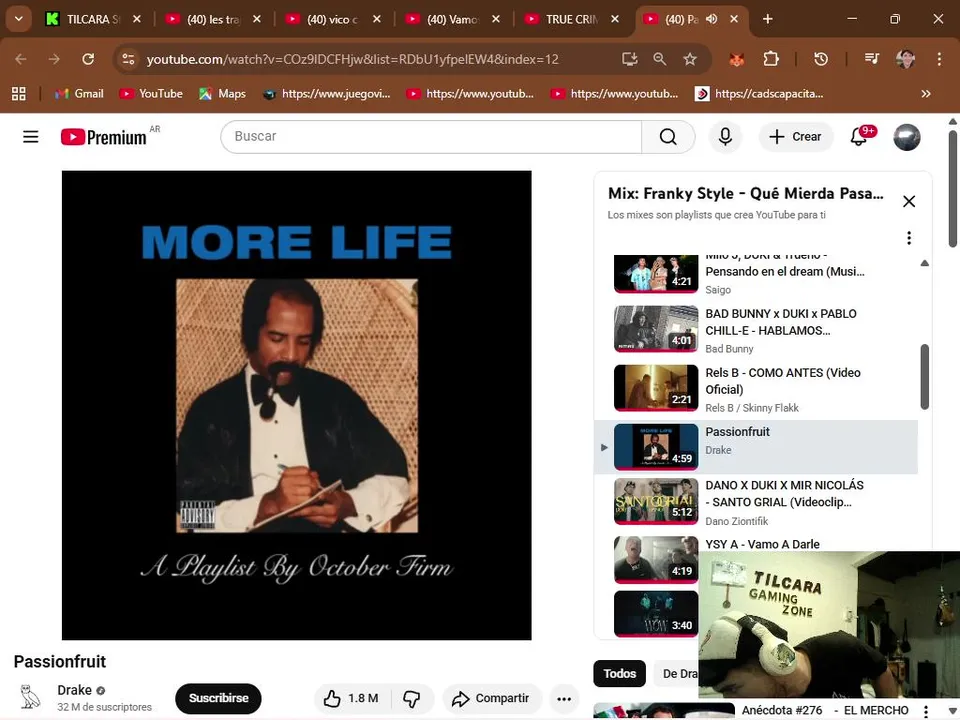
Task: Share video with Compartir button
Action: pyautogui.click(x=492, y=698)
